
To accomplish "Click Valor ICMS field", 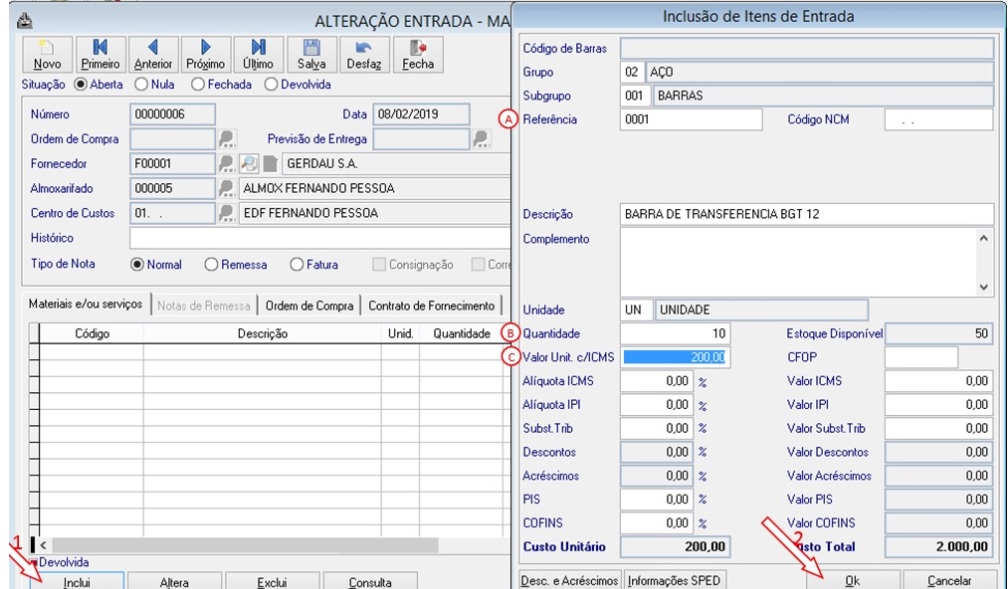I will [939, 381].
